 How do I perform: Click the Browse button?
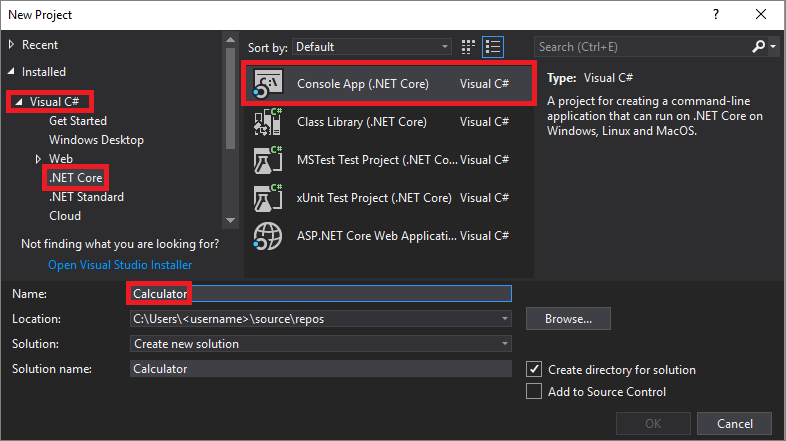569,319
